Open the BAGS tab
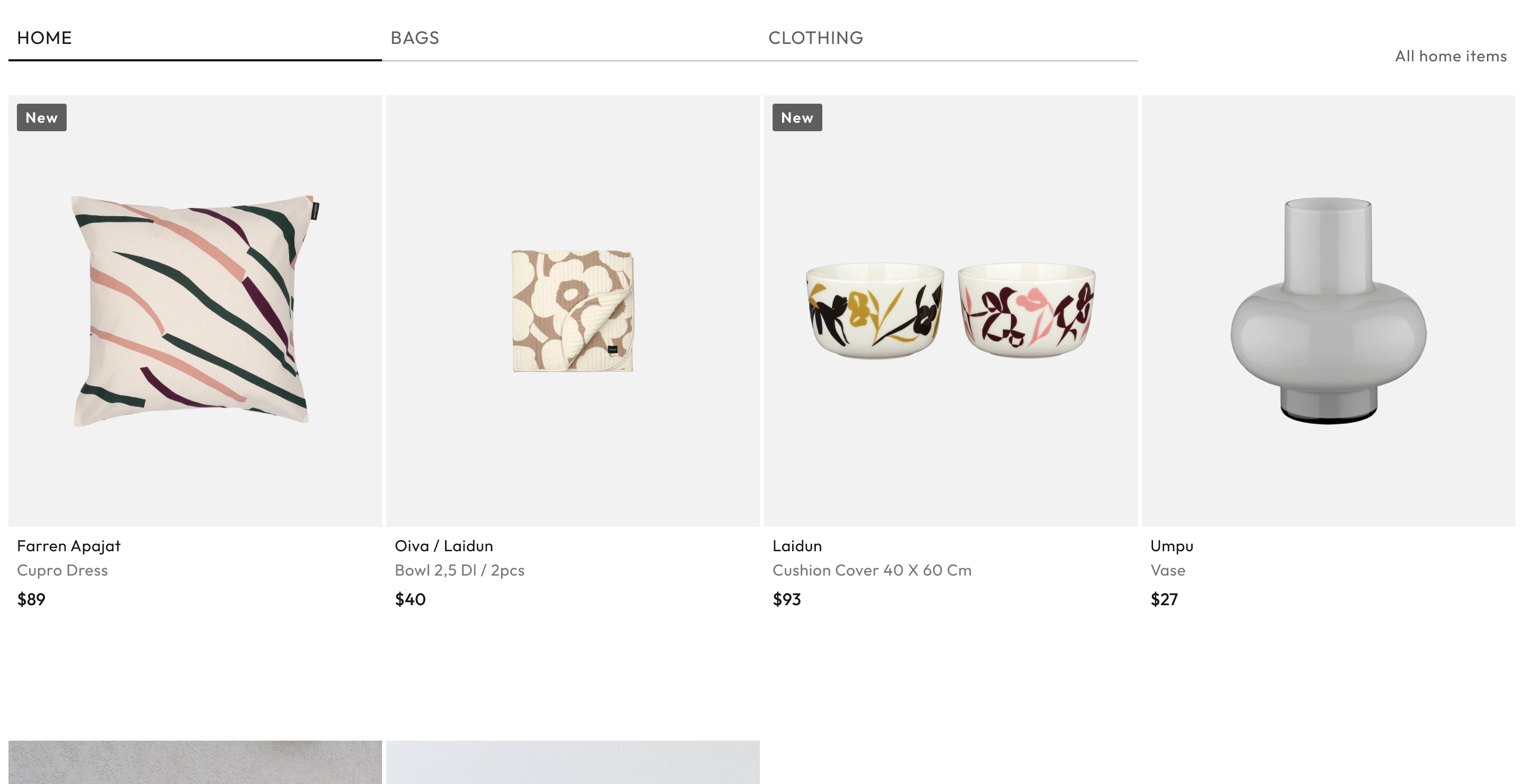This screenshot has width=1524, height=784. click(415, 38)
